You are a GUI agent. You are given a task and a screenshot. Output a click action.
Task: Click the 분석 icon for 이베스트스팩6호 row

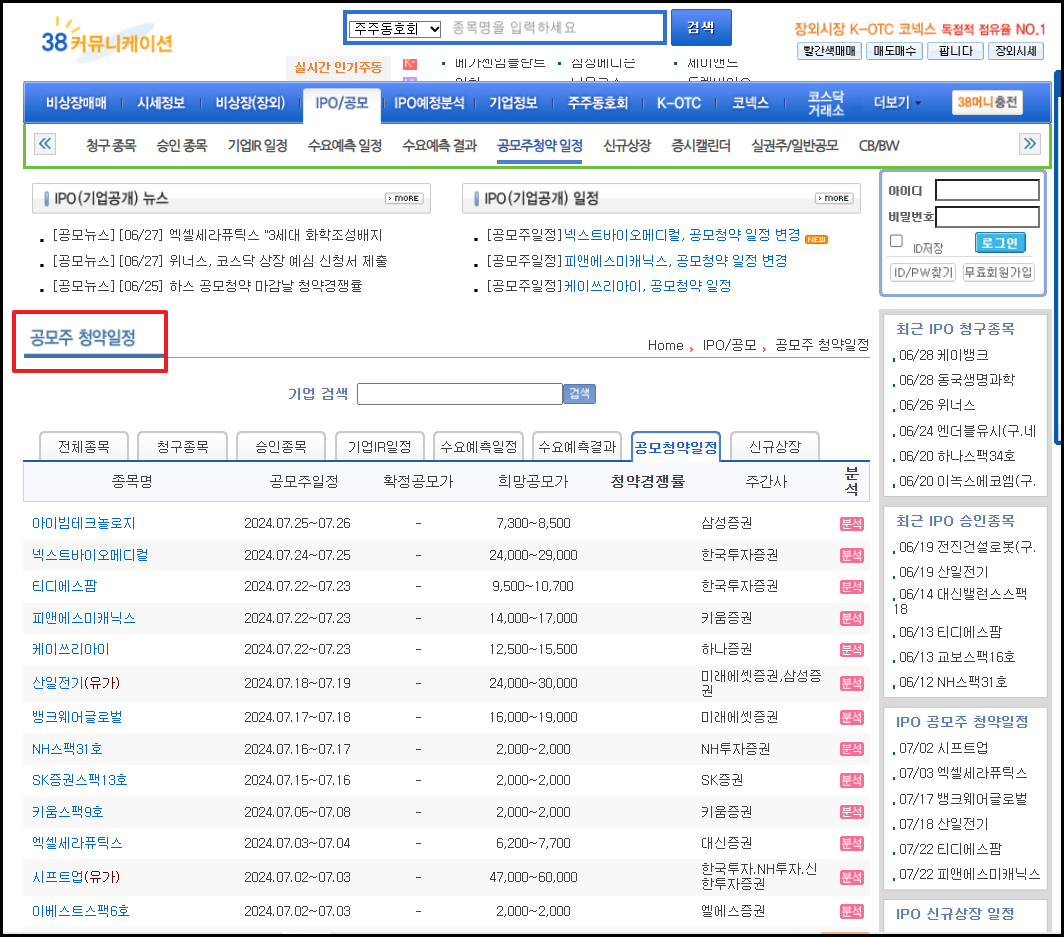coord(852,911)
